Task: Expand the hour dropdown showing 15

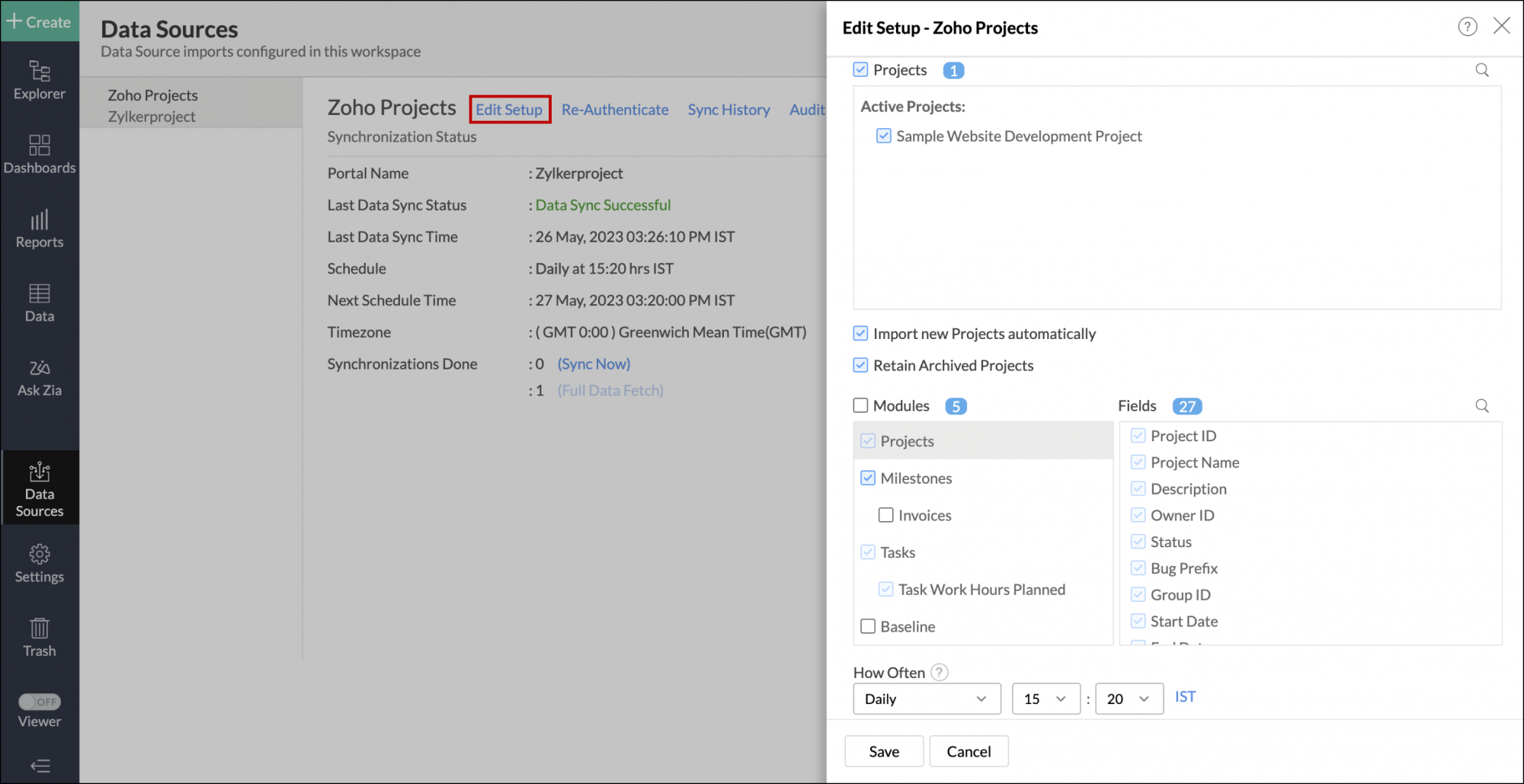Action: (x=1045, y=699)
